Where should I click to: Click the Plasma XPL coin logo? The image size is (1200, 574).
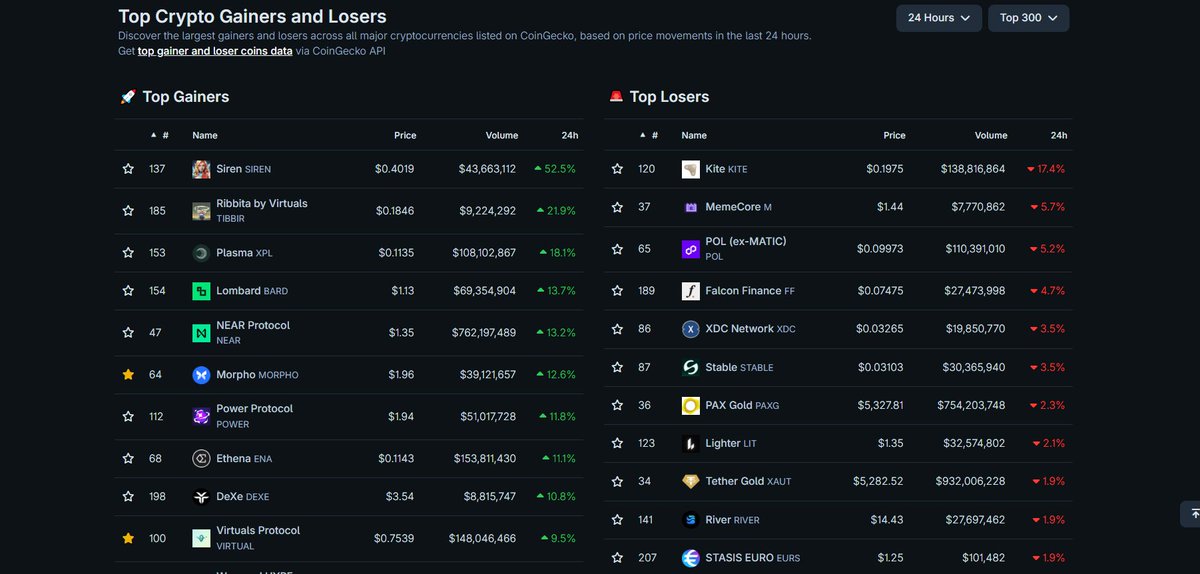click(x=201, y=253)
